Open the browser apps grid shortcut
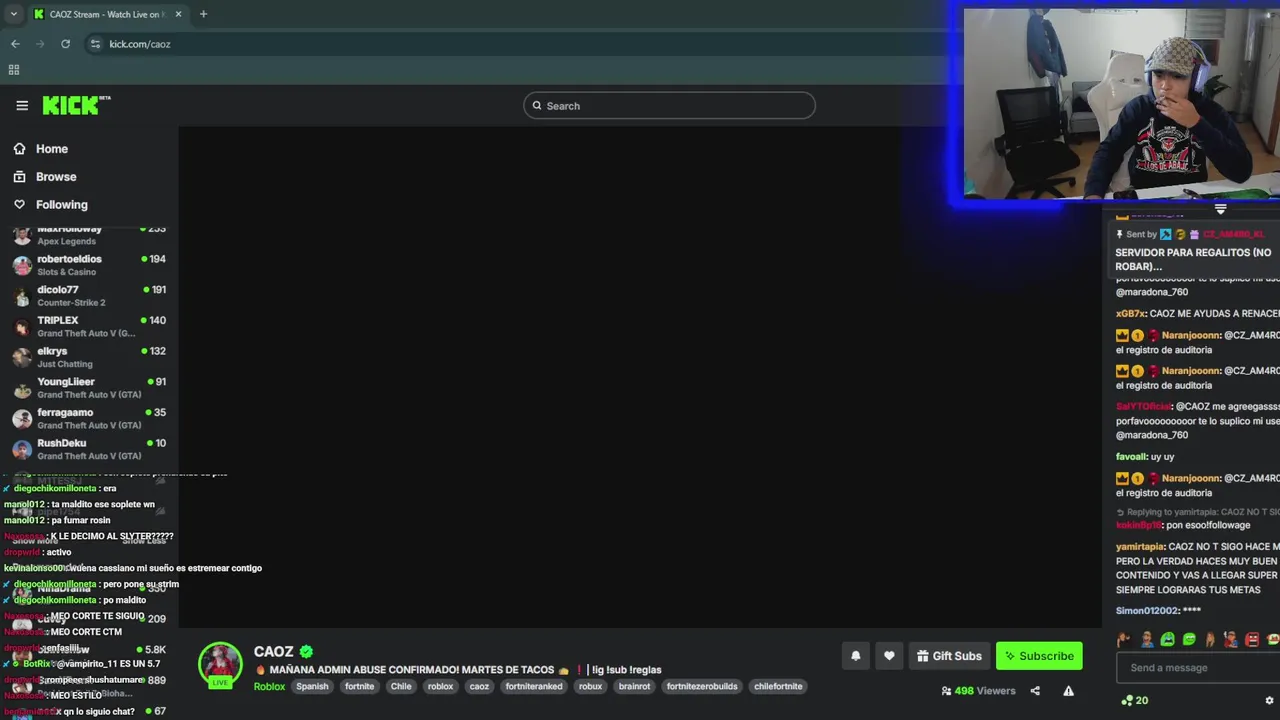The width and height of the screenshot is (1280, 720). [14, 70]
